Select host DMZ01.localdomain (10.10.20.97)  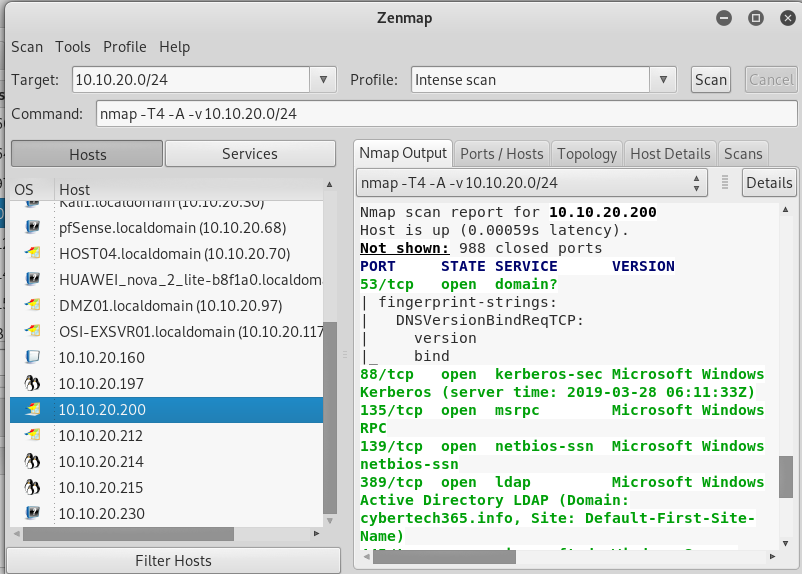(167, 305)
